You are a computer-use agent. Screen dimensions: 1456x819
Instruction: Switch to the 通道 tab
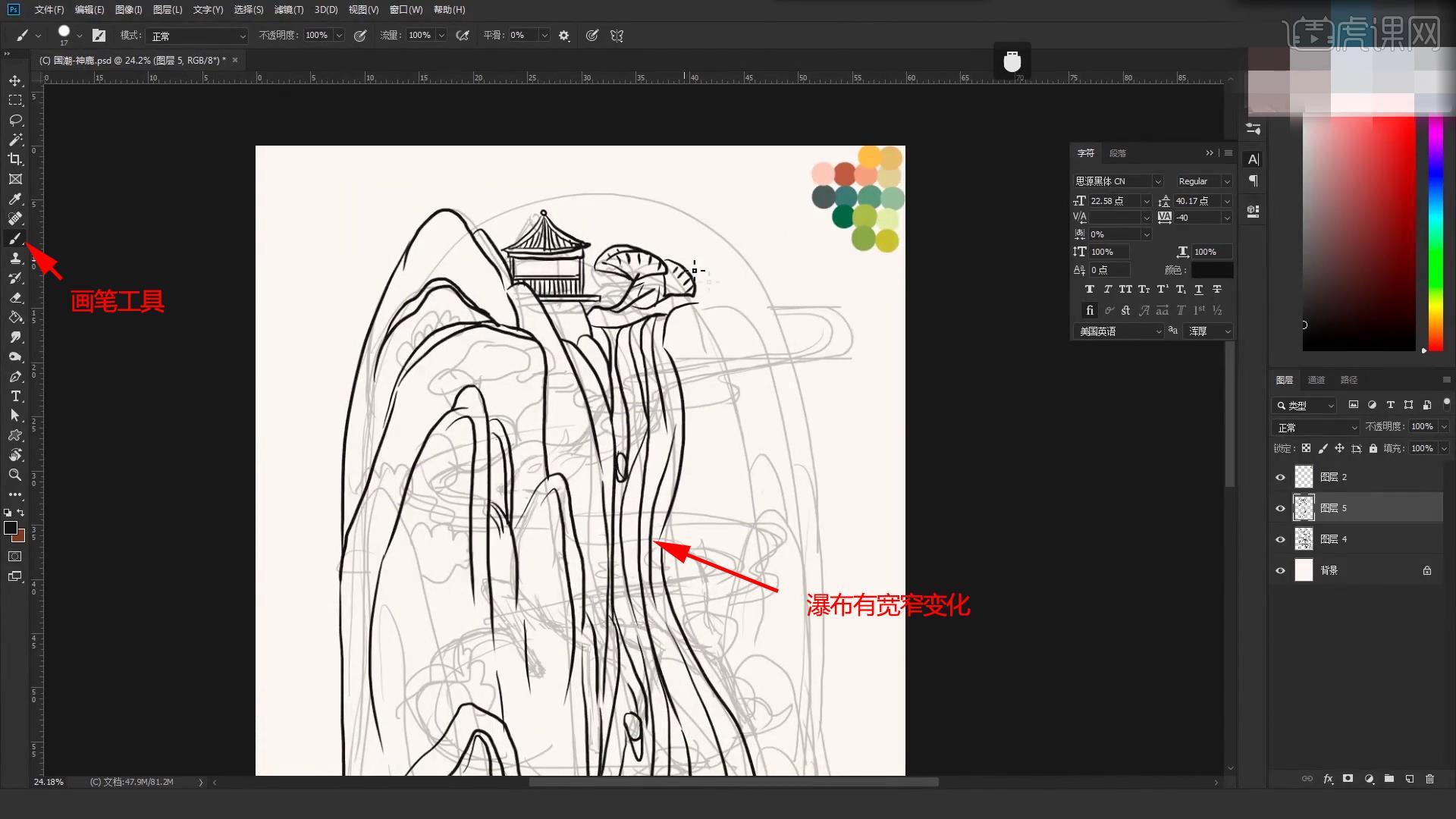pos(1316,380)
